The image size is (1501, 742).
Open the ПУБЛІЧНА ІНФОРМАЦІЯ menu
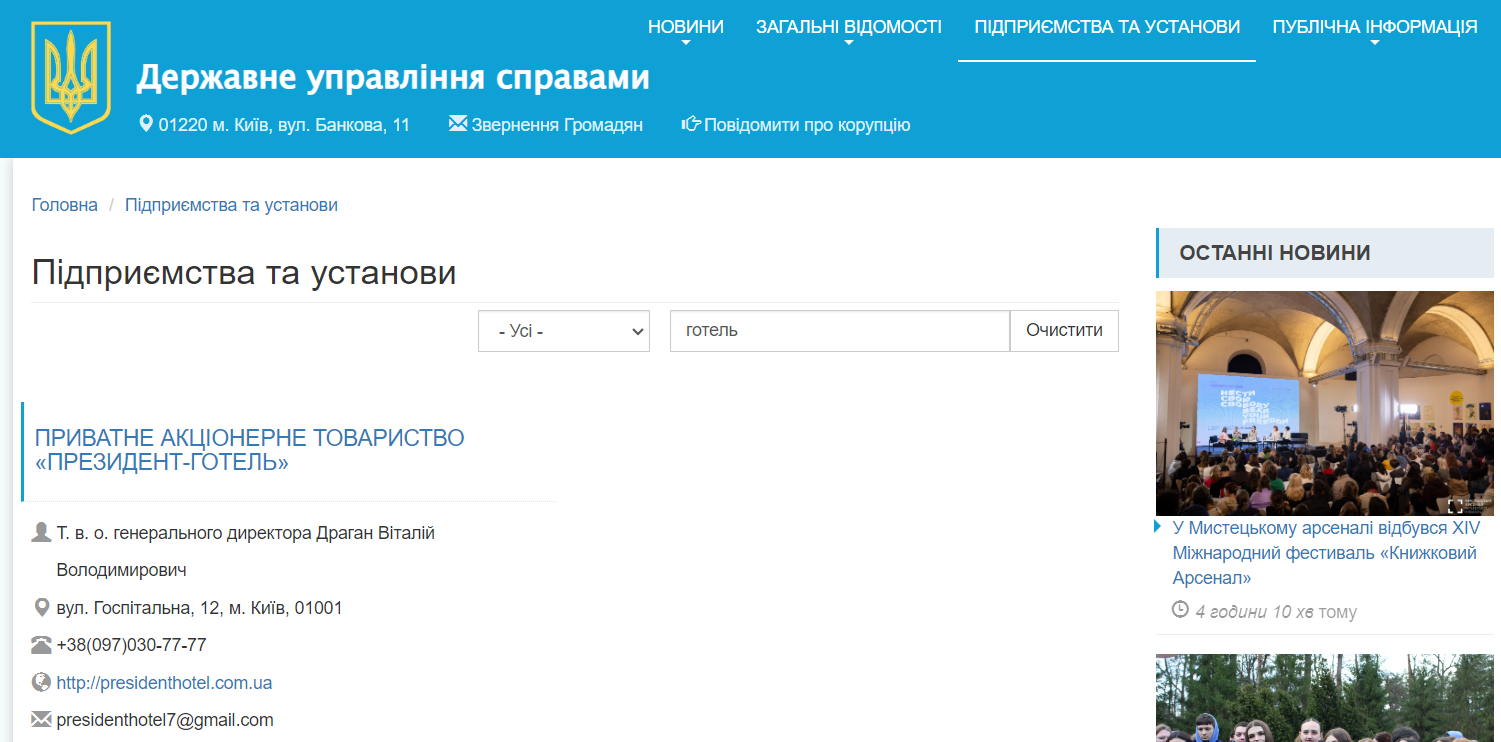click(1375, 27)
